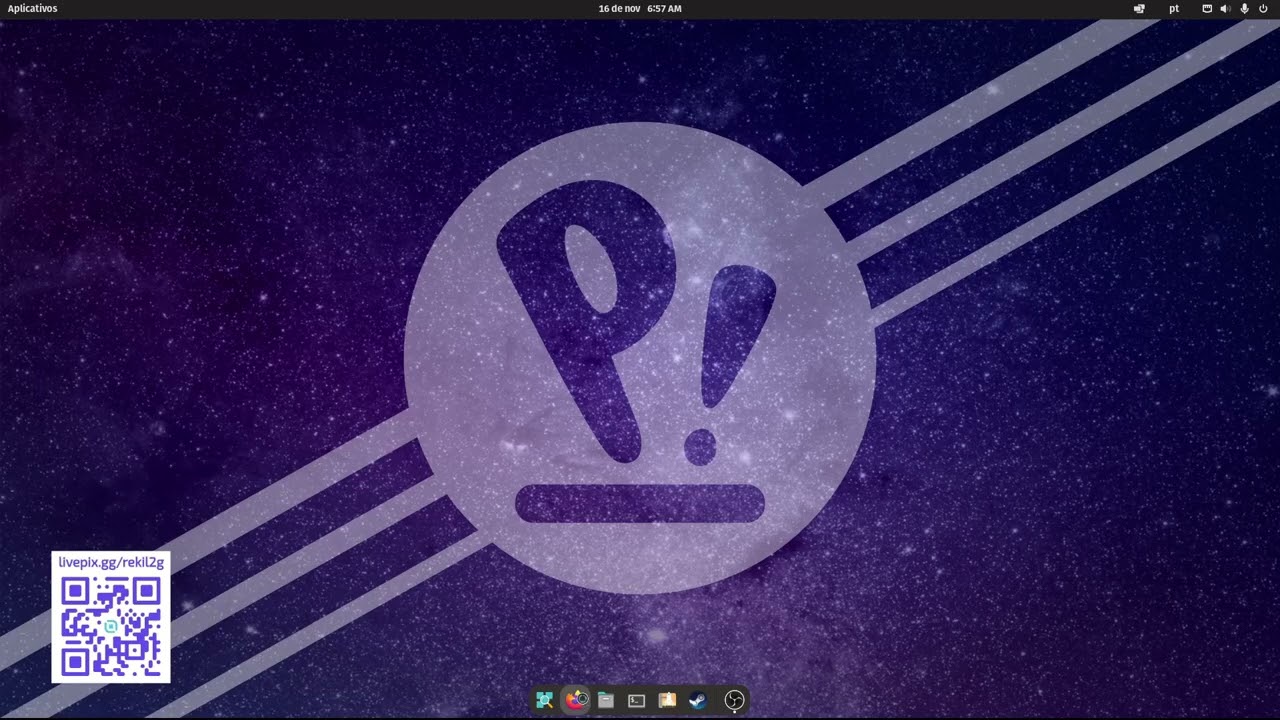The image size is (1280, 720).
Task: Launch Steam from the dock
Action: click(698, 700)
